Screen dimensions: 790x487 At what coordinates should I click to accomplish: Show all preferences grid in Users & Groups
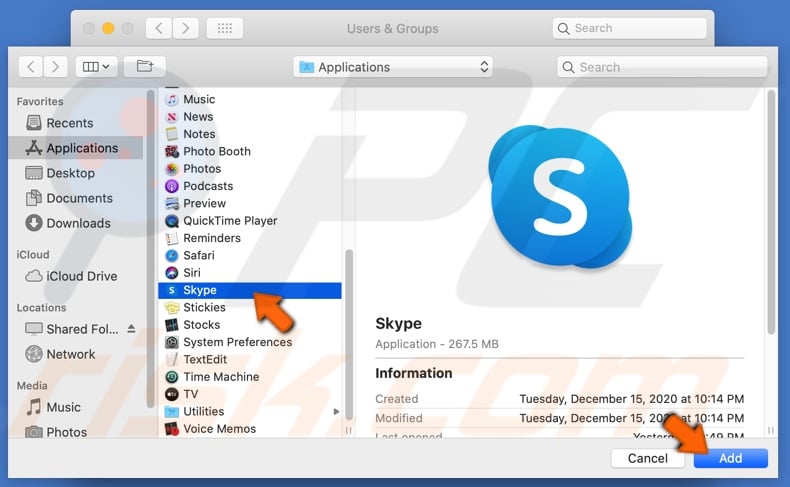[x=225, y=28]
